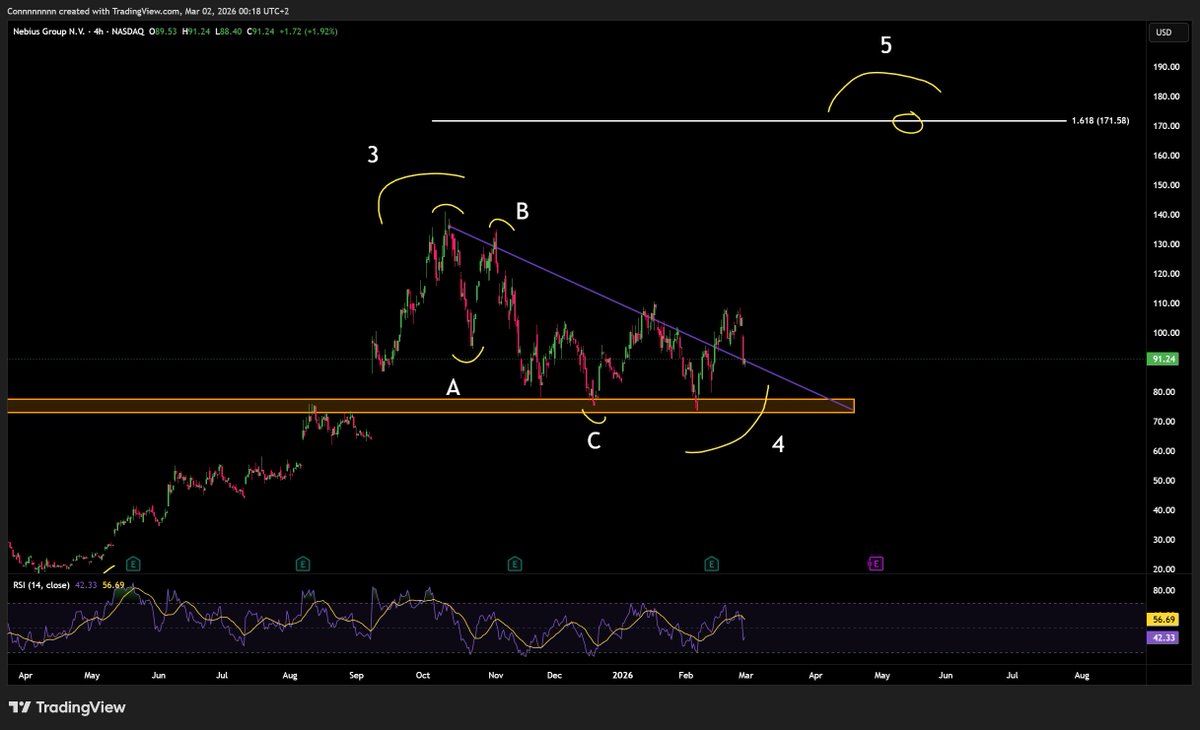Click the 'Oct' time axis label
Screen dimensions: 1200x730
click(x=422, y=677)
